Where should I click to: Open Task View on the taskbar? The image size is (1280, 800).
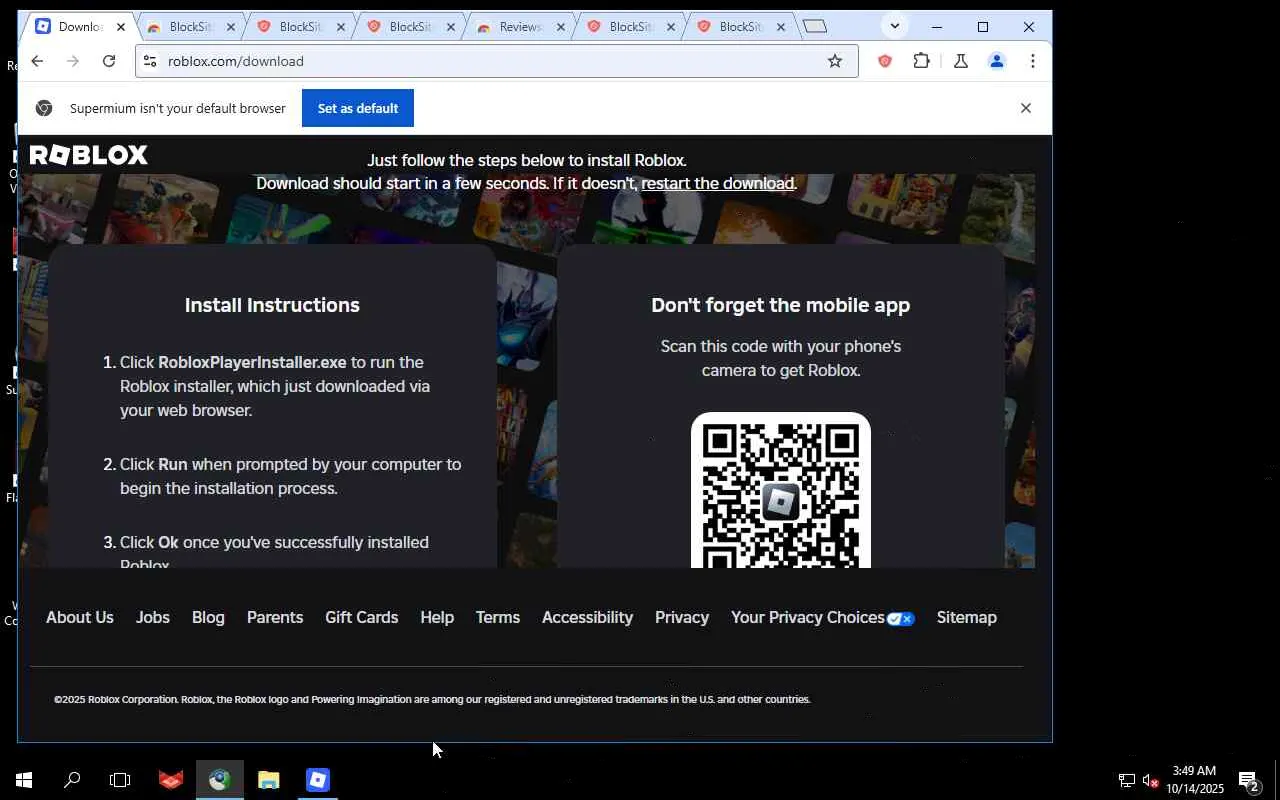(120, 780)
